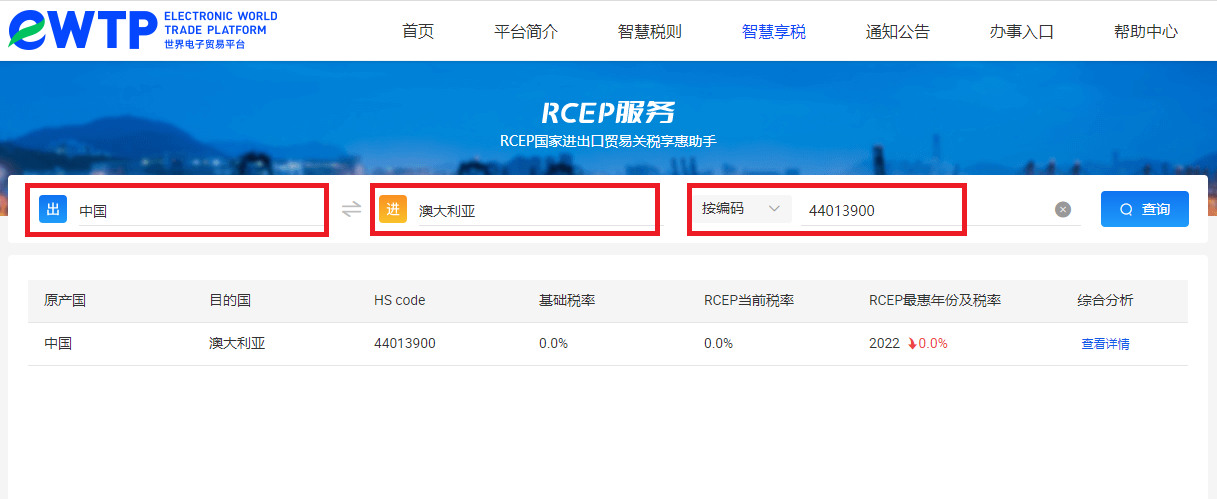This screenshot has height=499, width=1217.
Task: Click the eWTP logo
Action: [x=143, y=30]
